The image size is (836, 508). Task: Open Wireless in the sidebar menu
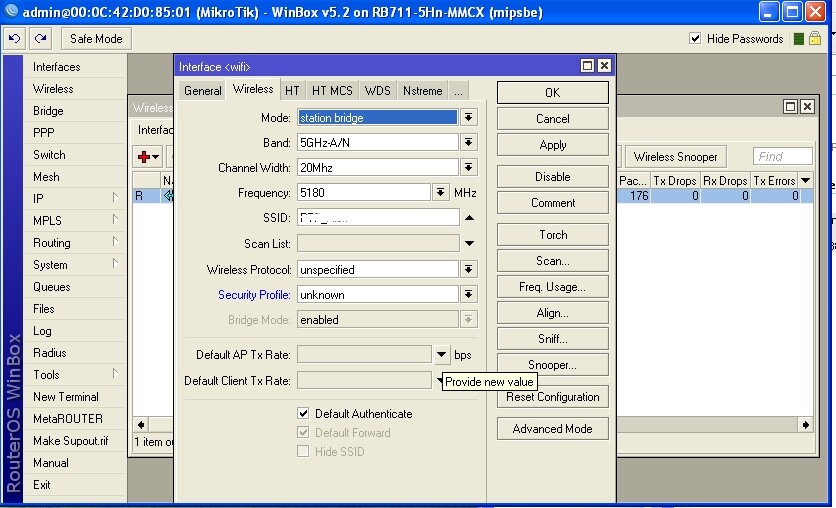(75, 88)
